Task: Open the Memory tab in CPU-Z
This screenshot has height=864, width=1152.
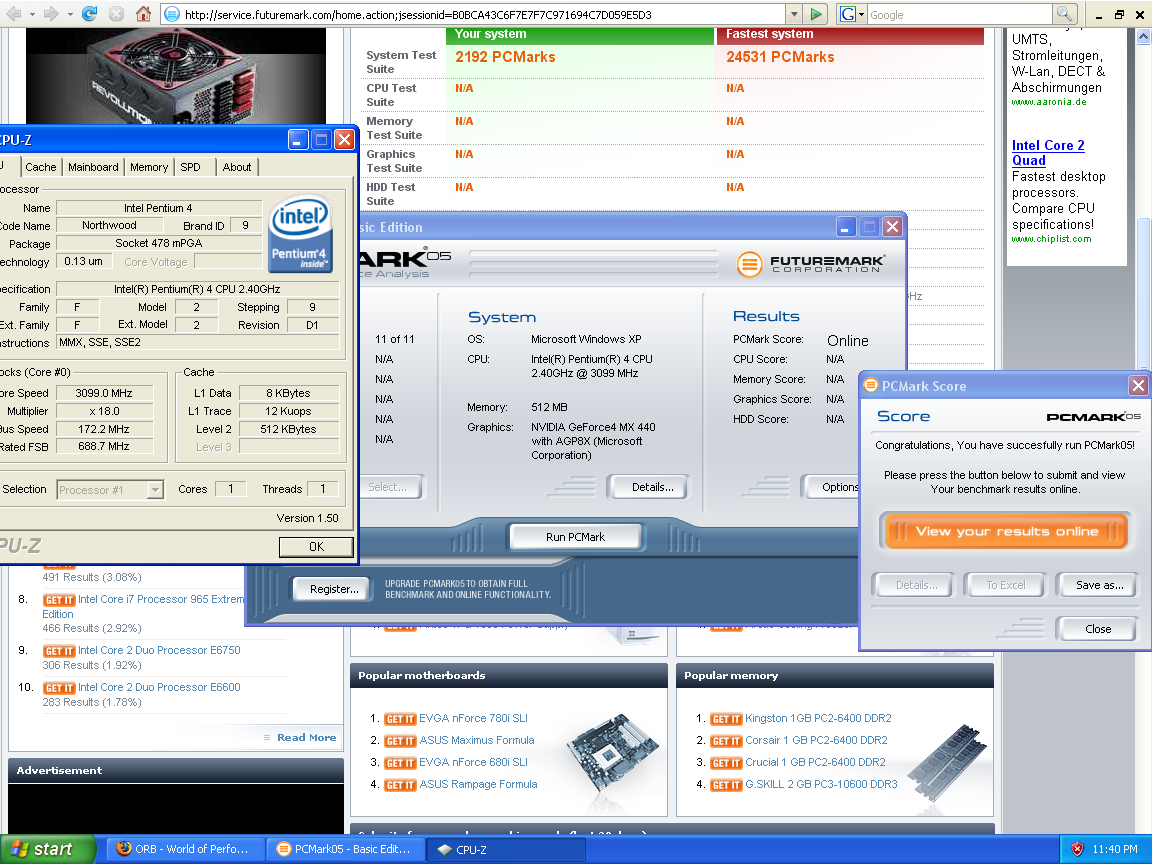Action: point(149,167)
